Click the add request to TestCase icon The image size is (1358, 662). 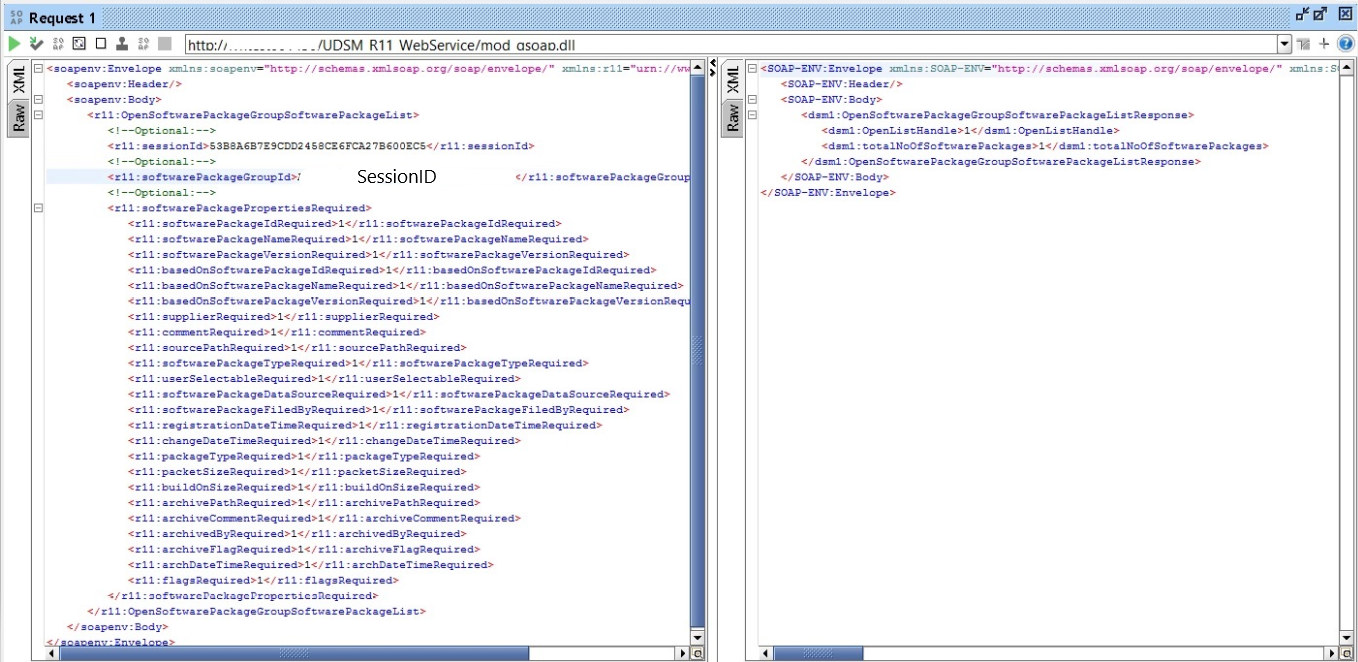36,44
